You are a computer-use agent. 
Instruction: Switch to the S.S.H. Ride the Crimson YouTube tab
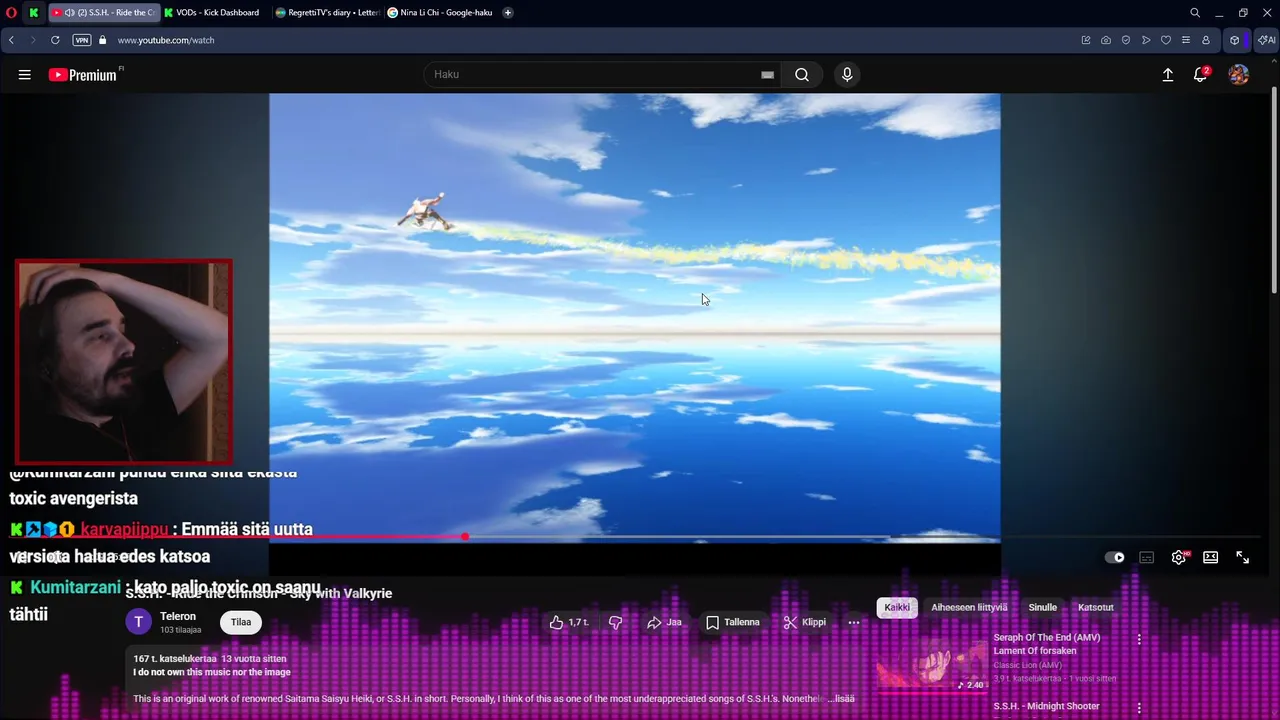pyautogui.click(x=104, y=13)
